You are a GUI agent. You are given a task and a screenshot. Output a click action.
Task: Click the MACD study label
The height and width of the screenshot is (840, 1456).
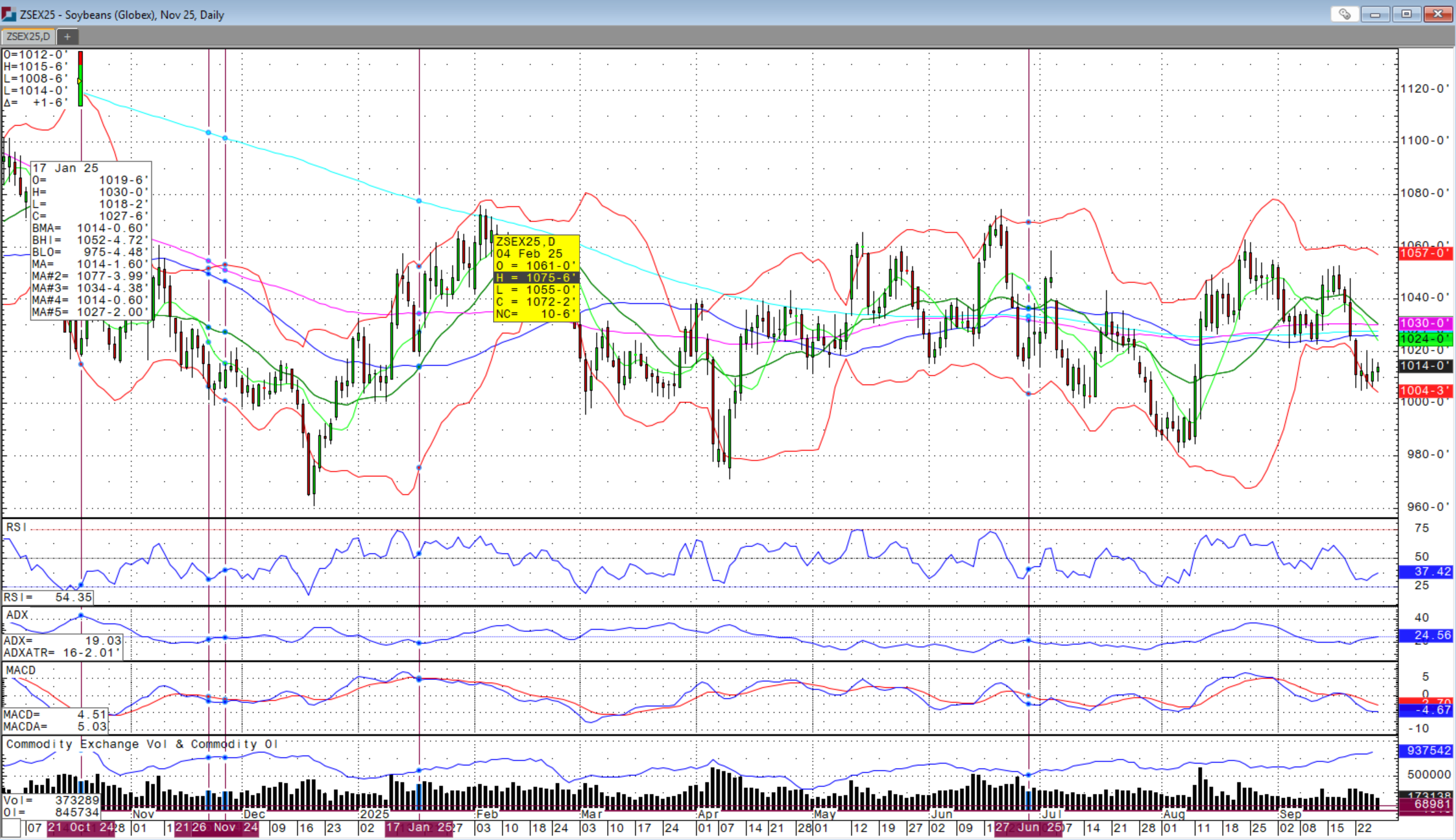(x=21, y=670)
